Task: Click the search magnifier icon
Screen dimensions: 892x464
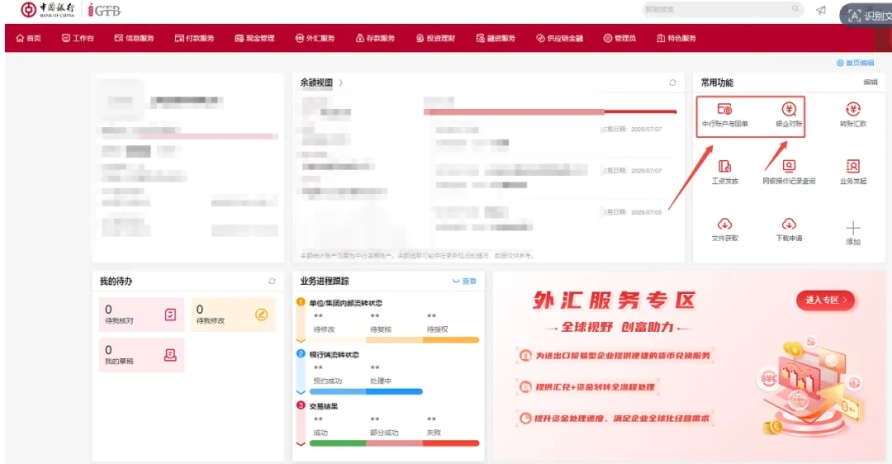Action: [x=795, y=9]
